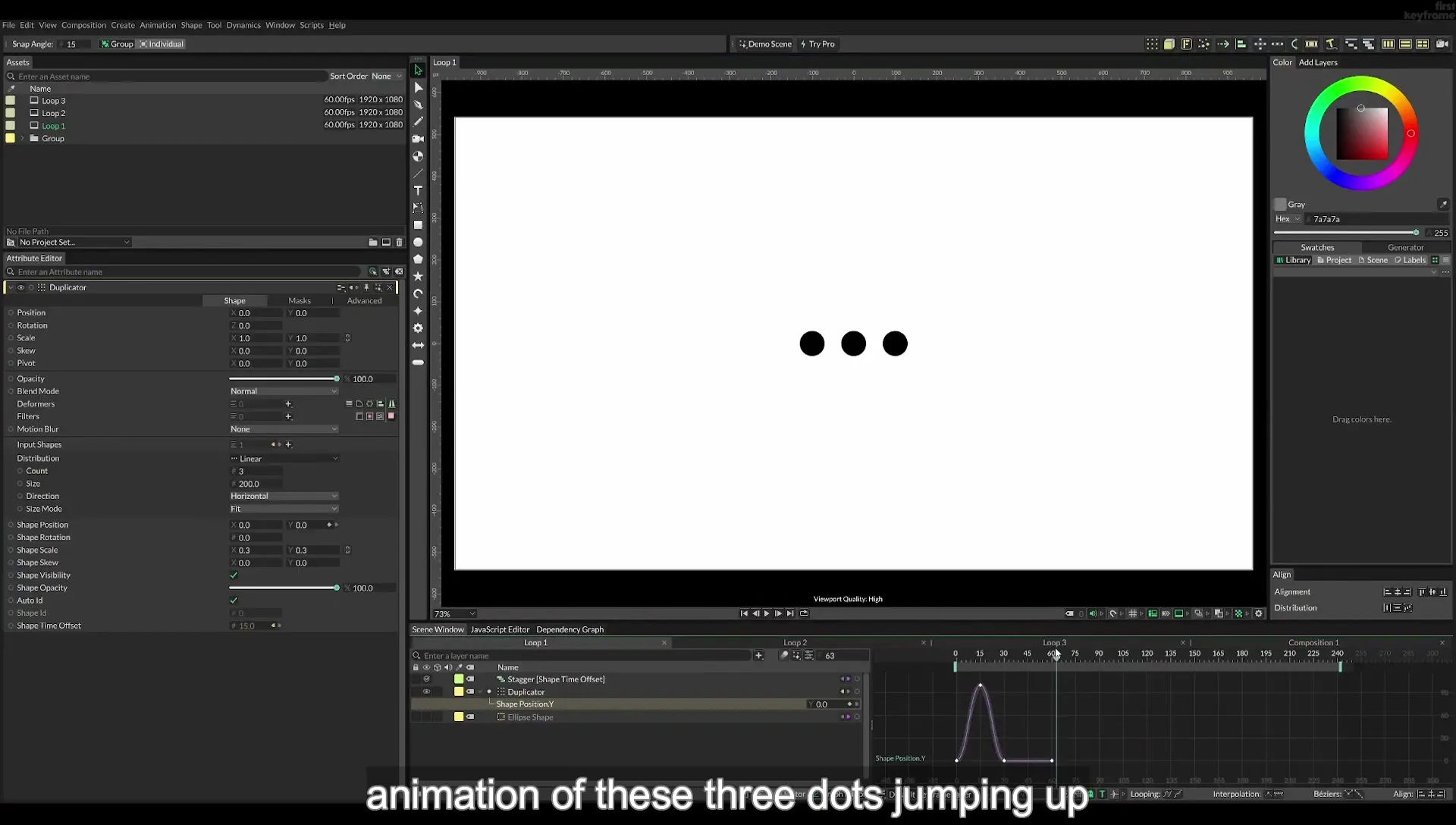Click the Demo Scene button
This screenshot has height=825, width=1456.
[765, 44]
